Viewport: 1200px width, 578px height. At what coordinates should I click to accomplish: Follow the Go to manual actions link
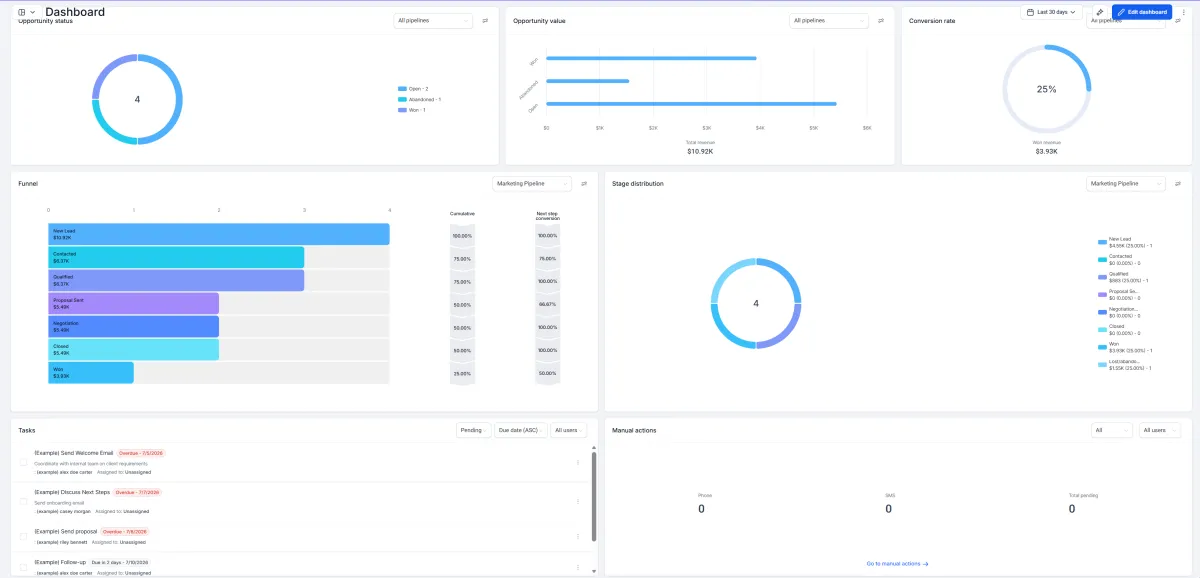point(897,564)
